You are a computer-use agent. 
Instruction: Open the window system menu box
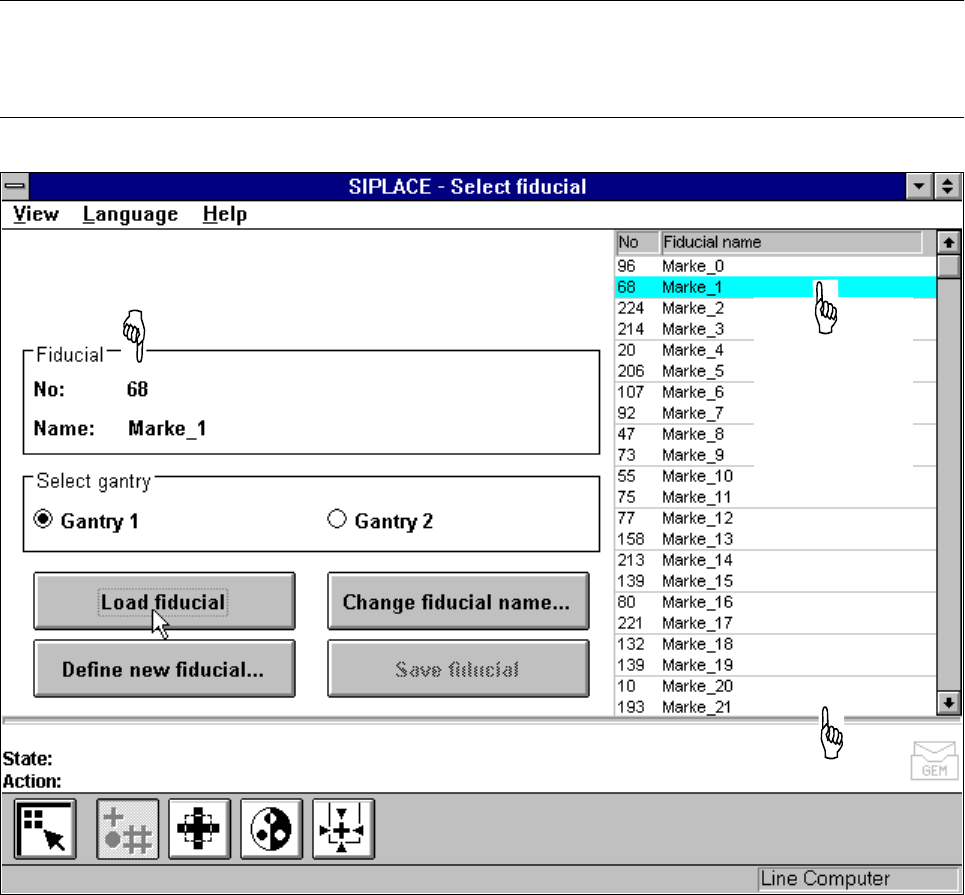click(15, 186)
